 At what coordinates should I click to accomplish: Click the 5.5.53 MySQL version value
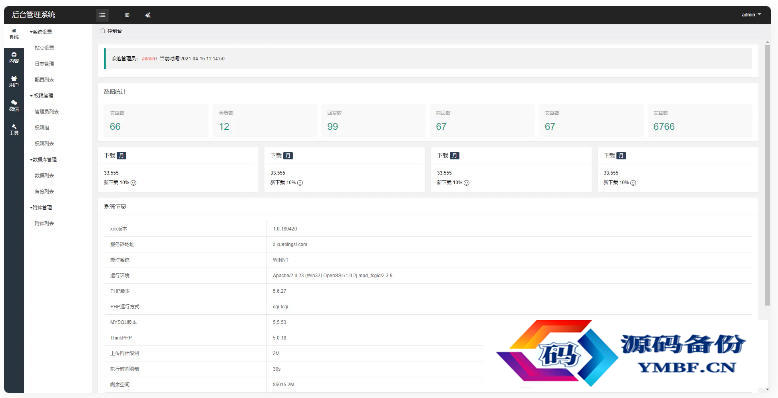click(x=279, y=323)
